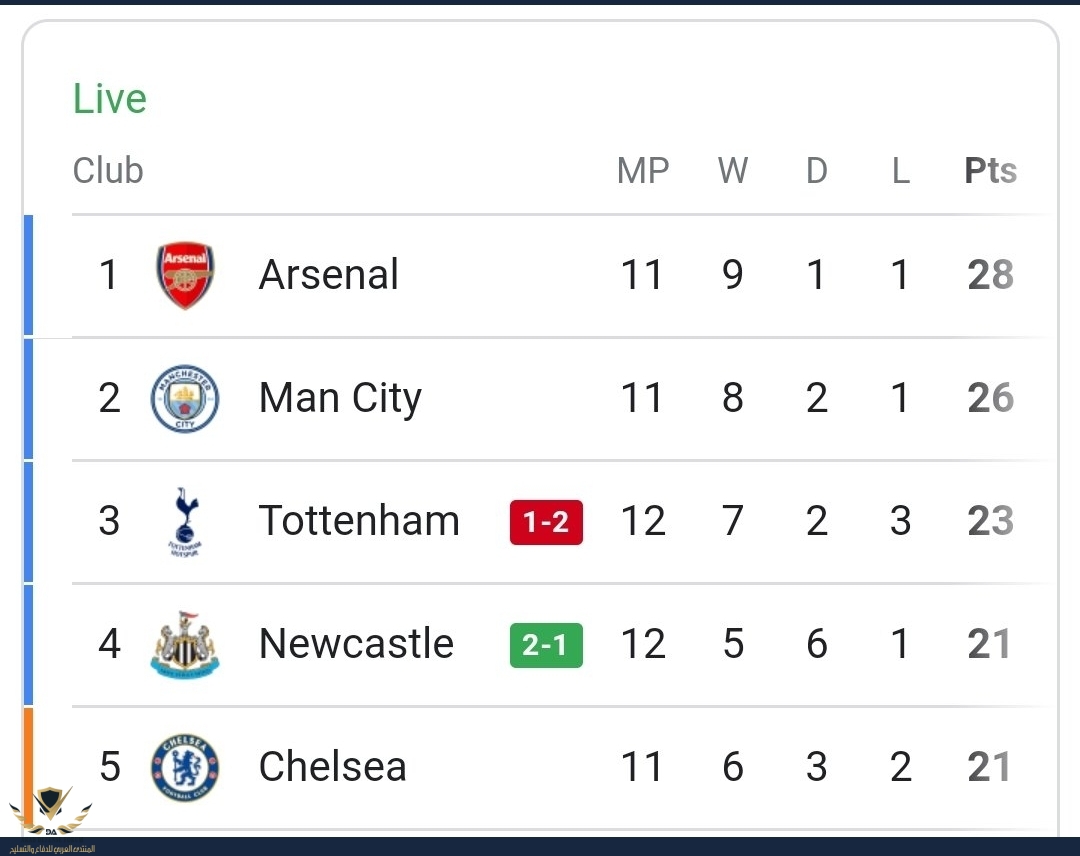The height and width of the screenshot is (856, 1080).
Task: Click the Arsenal club crest
Action: pos(185,275)
